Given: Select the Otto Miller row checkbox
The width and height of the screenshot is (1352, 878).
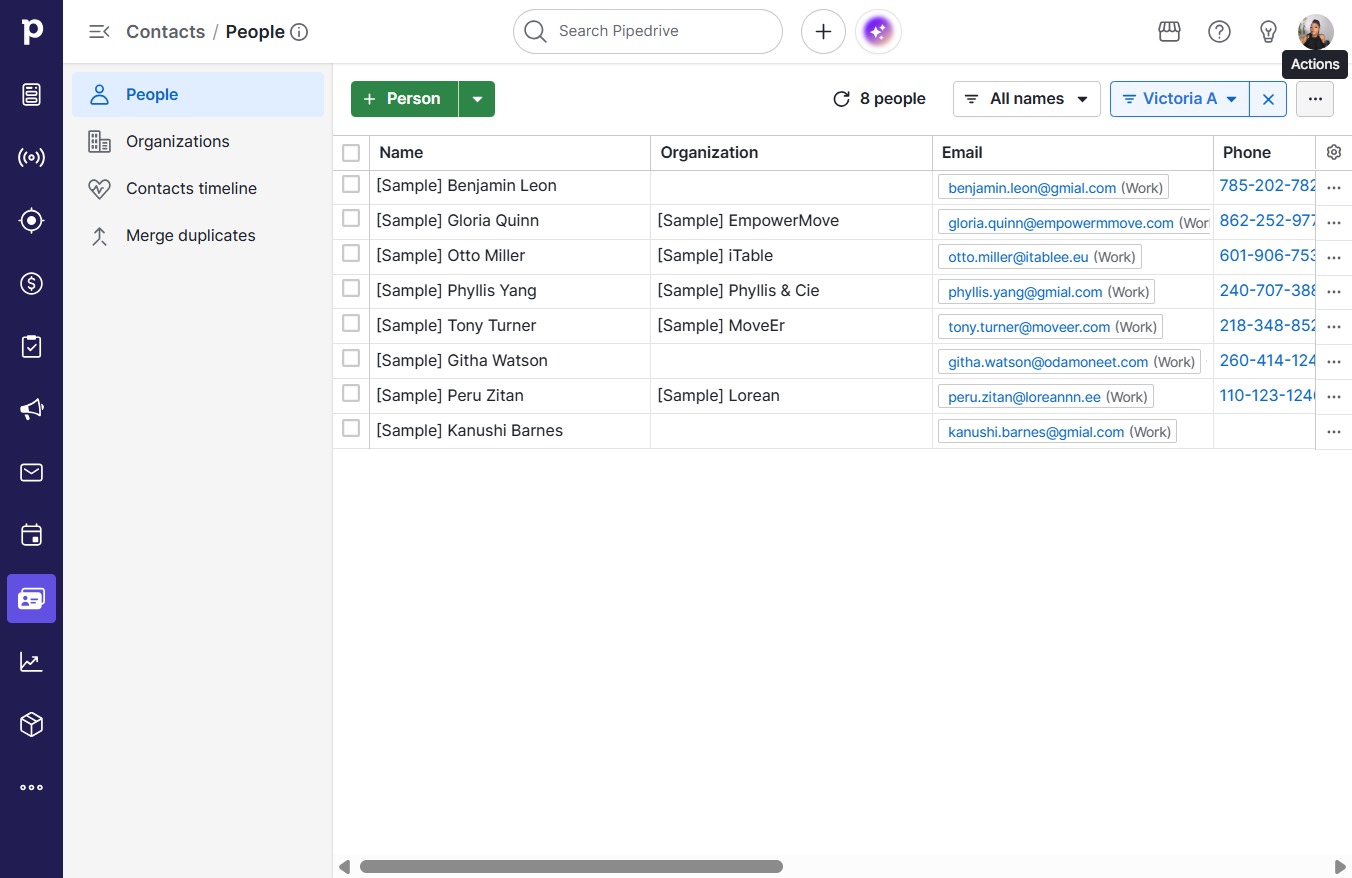Looking at the screenshot, I should tap(351, 253).
